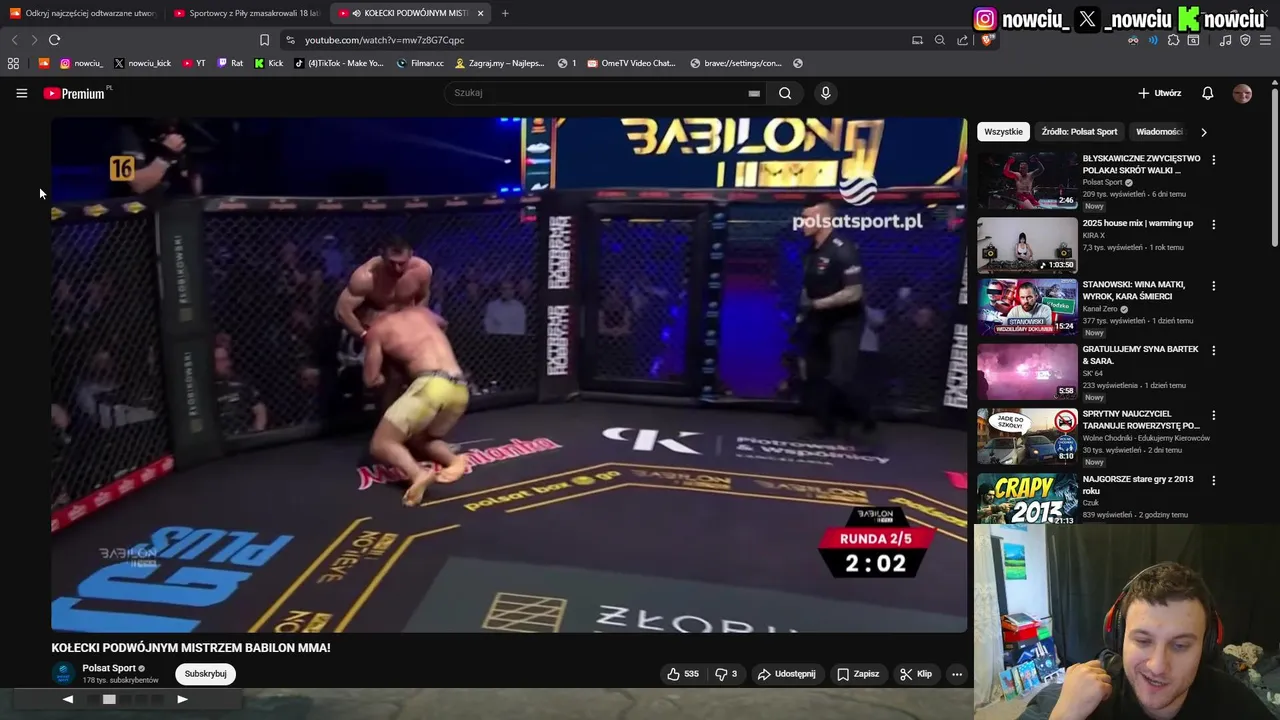Start voice search with the microphone icon
1280x720 pixels.
[x=825, y=93]
